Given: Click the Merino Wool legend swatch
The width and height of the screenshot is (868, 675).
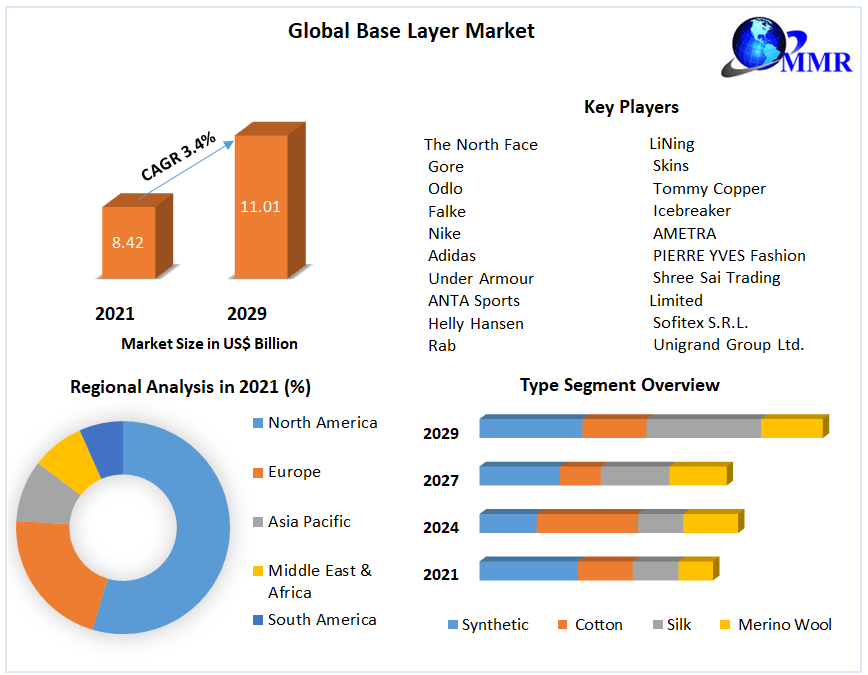Looking at the screenshot, I should [725, 625].
